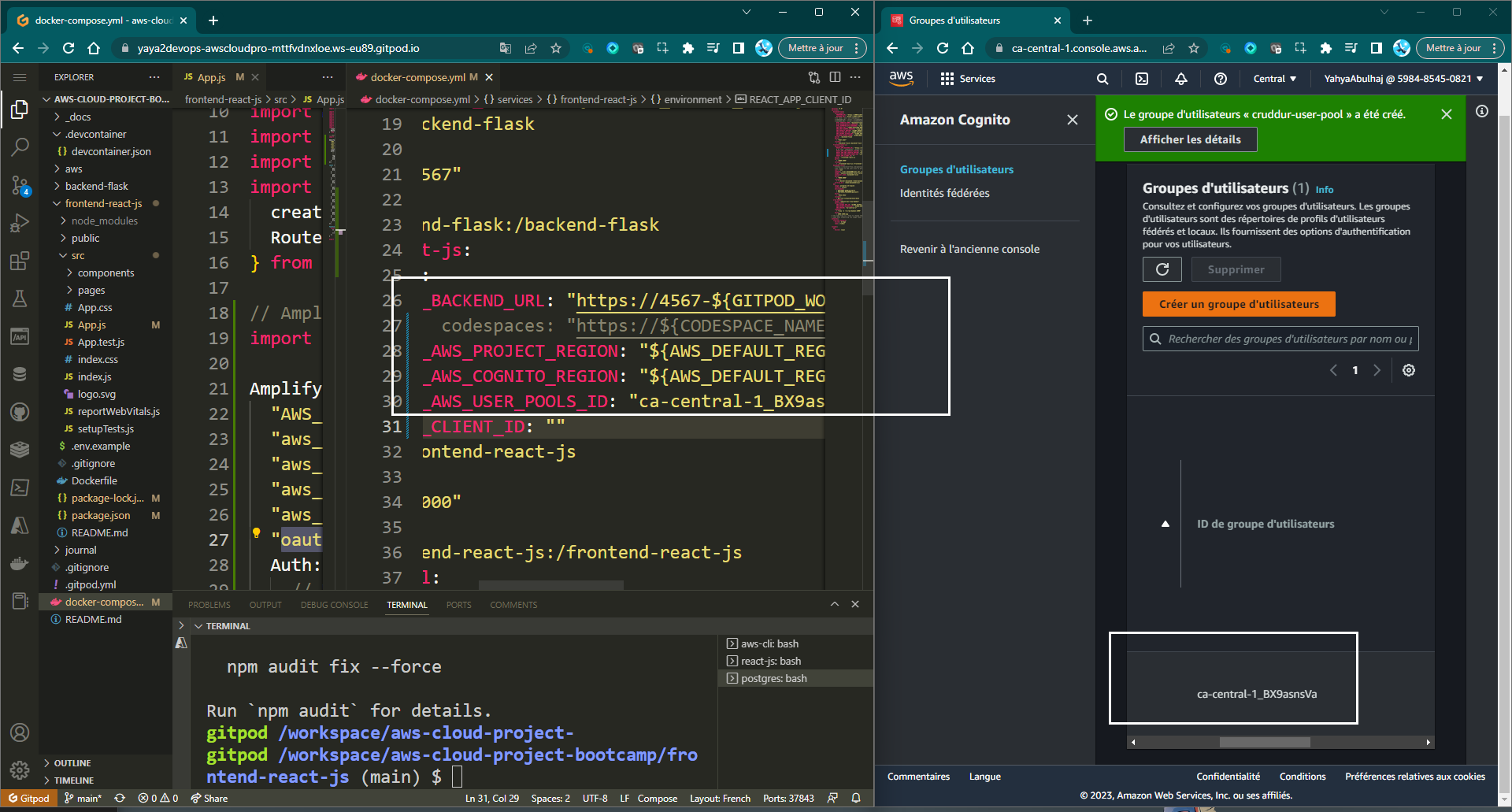Screen dimensions: 1512x812
Task: Expand the backend-flask folder
Action: [96, 186]
